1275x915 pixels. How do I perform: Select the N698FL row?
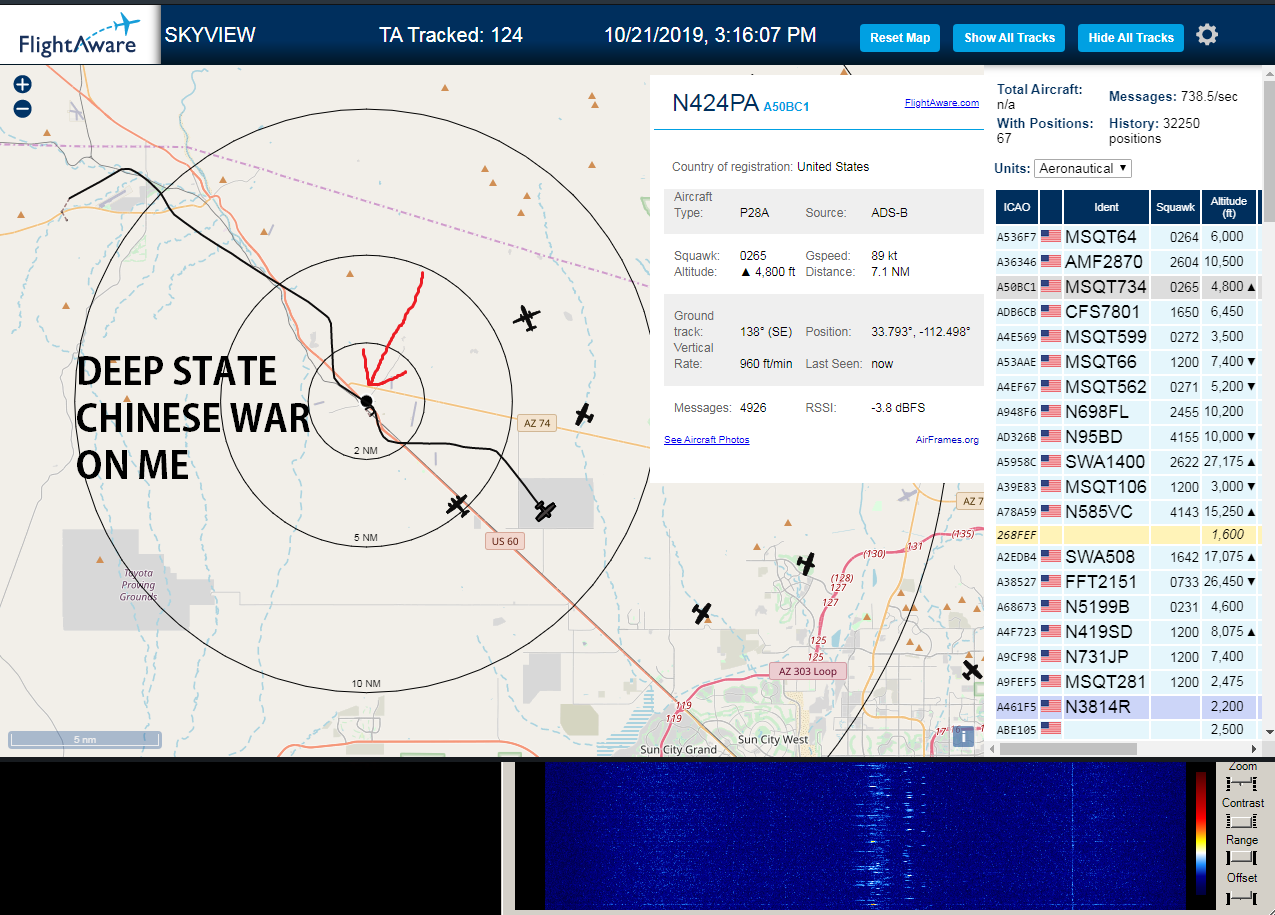1126,412
